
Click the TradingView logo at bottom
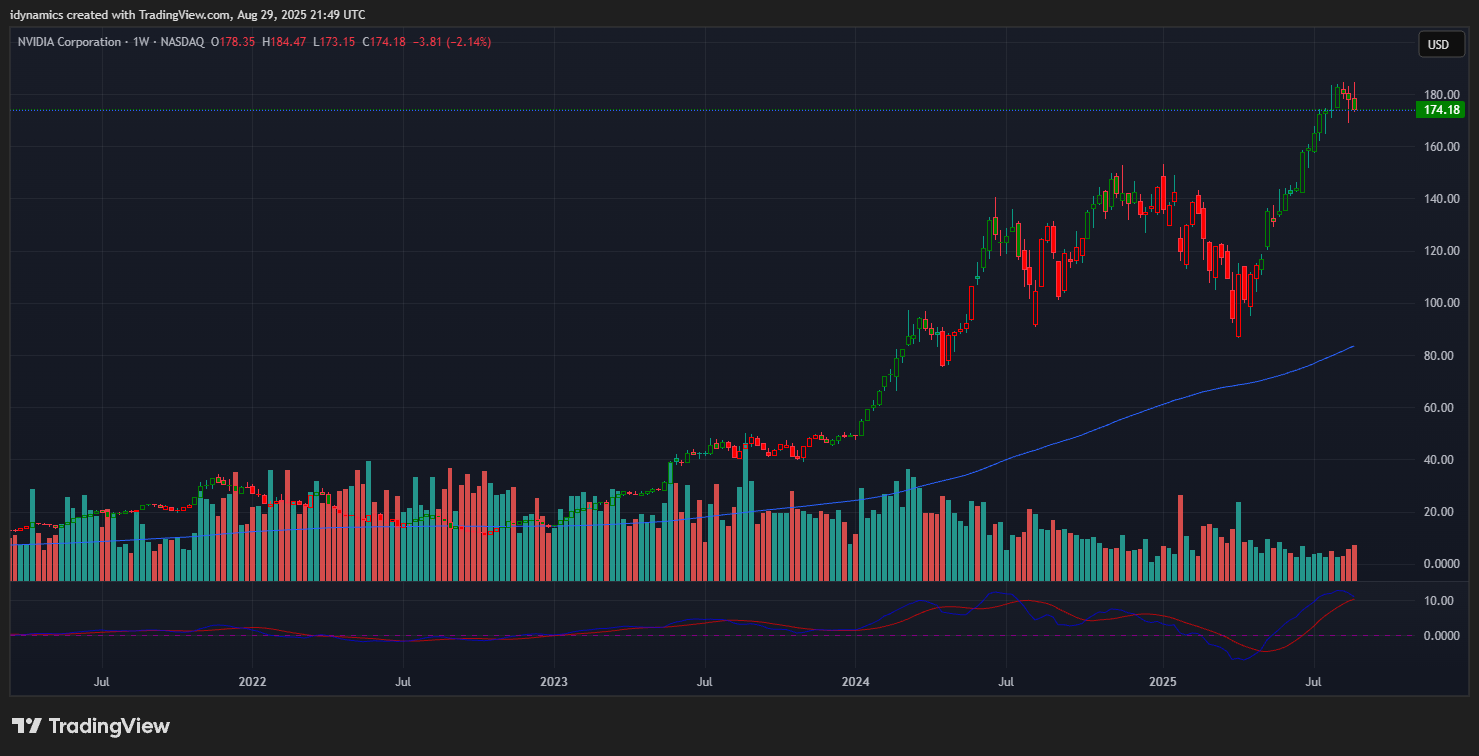[91, 726]
